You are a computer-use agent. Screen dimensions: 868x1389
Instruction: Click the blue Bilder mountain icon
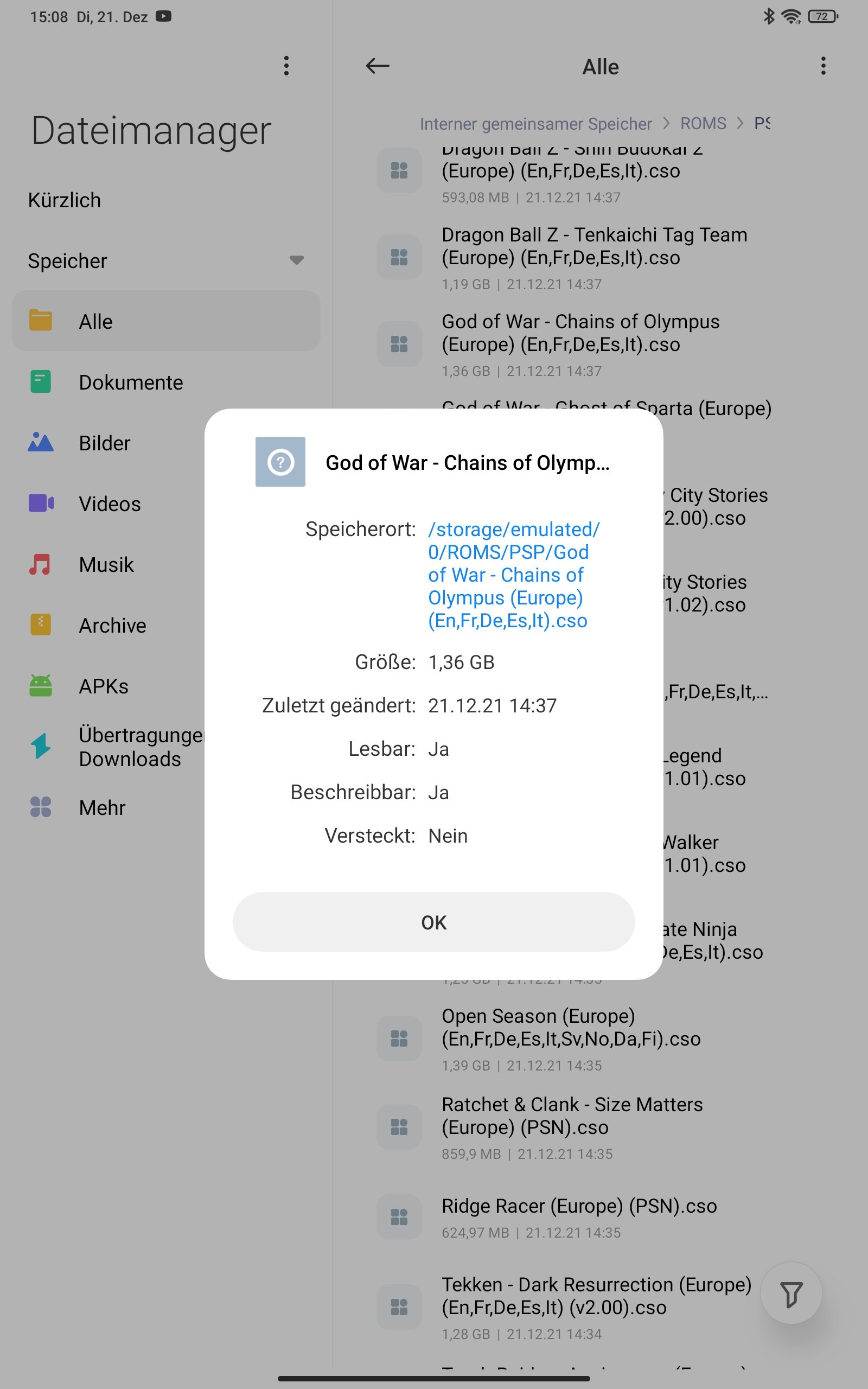41,442
